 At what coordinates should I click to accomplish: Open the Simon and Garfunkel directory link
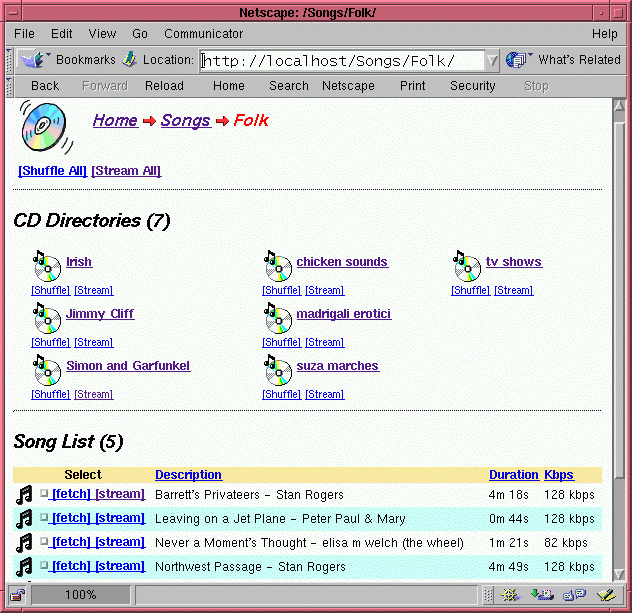click(128, 366)
